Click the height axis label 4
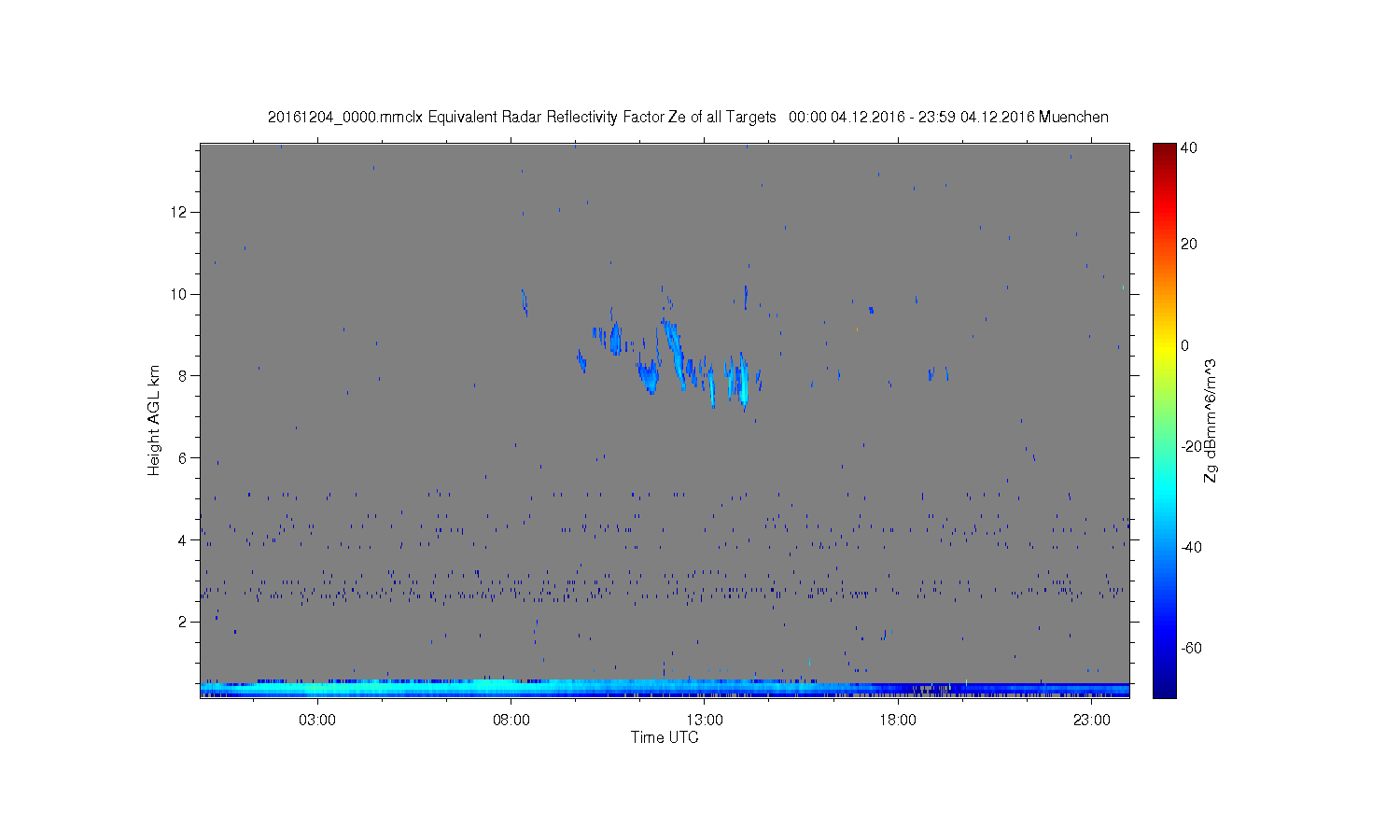1400x840 pixels. (183, 539)
